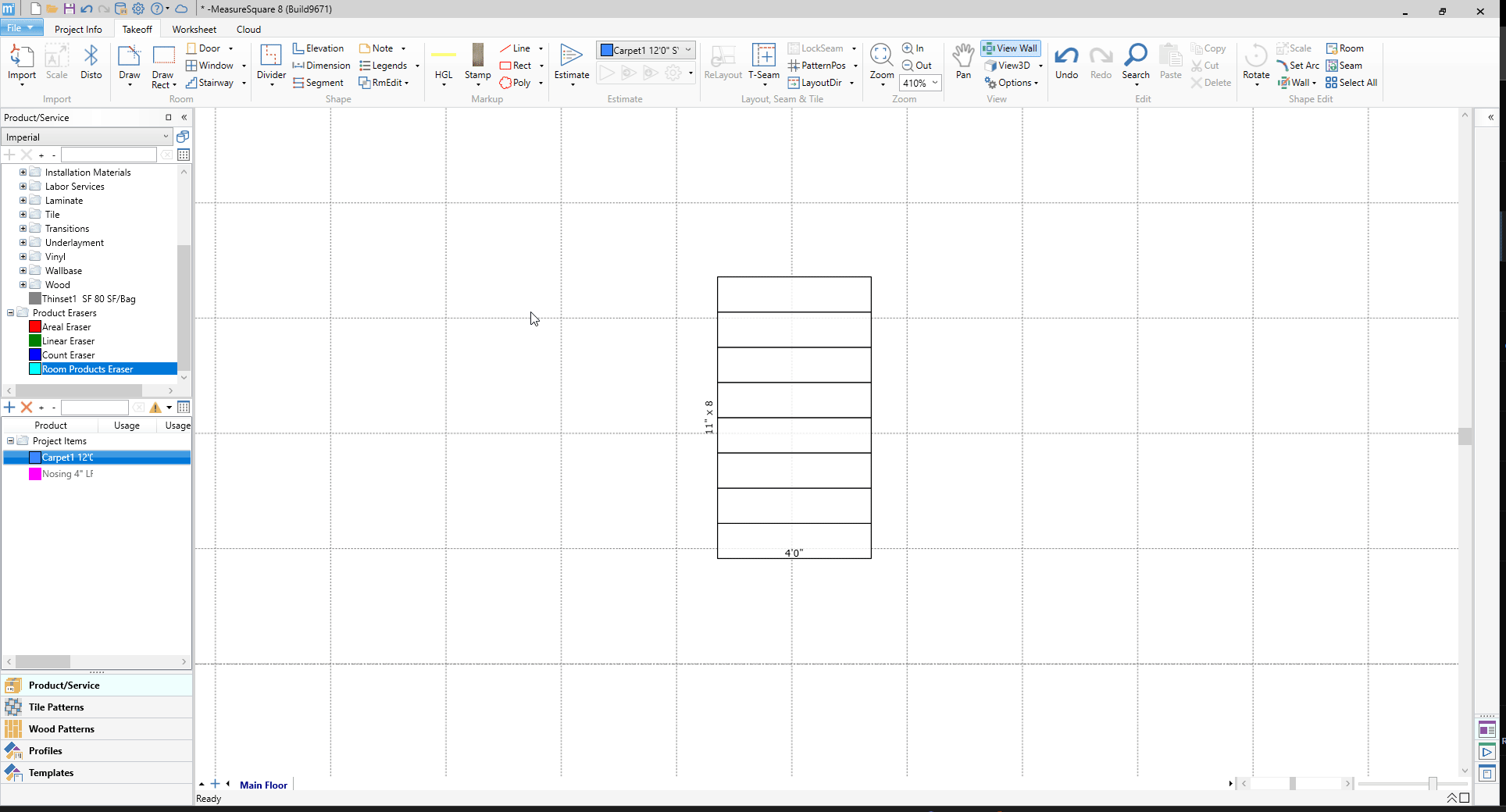
Task: Zoom In on the drawing
Action: tap(913, 48)
